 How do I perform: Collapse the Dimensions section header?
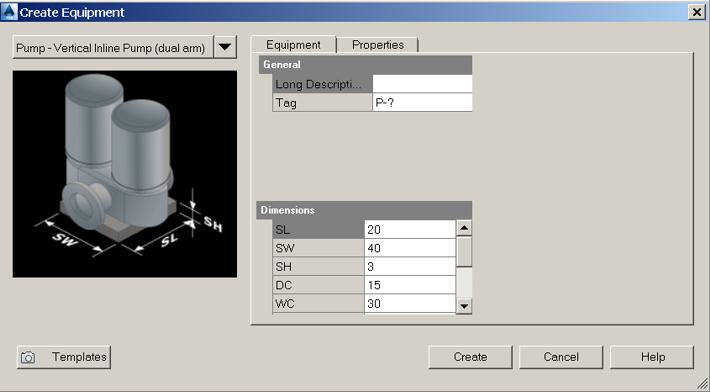364,210
